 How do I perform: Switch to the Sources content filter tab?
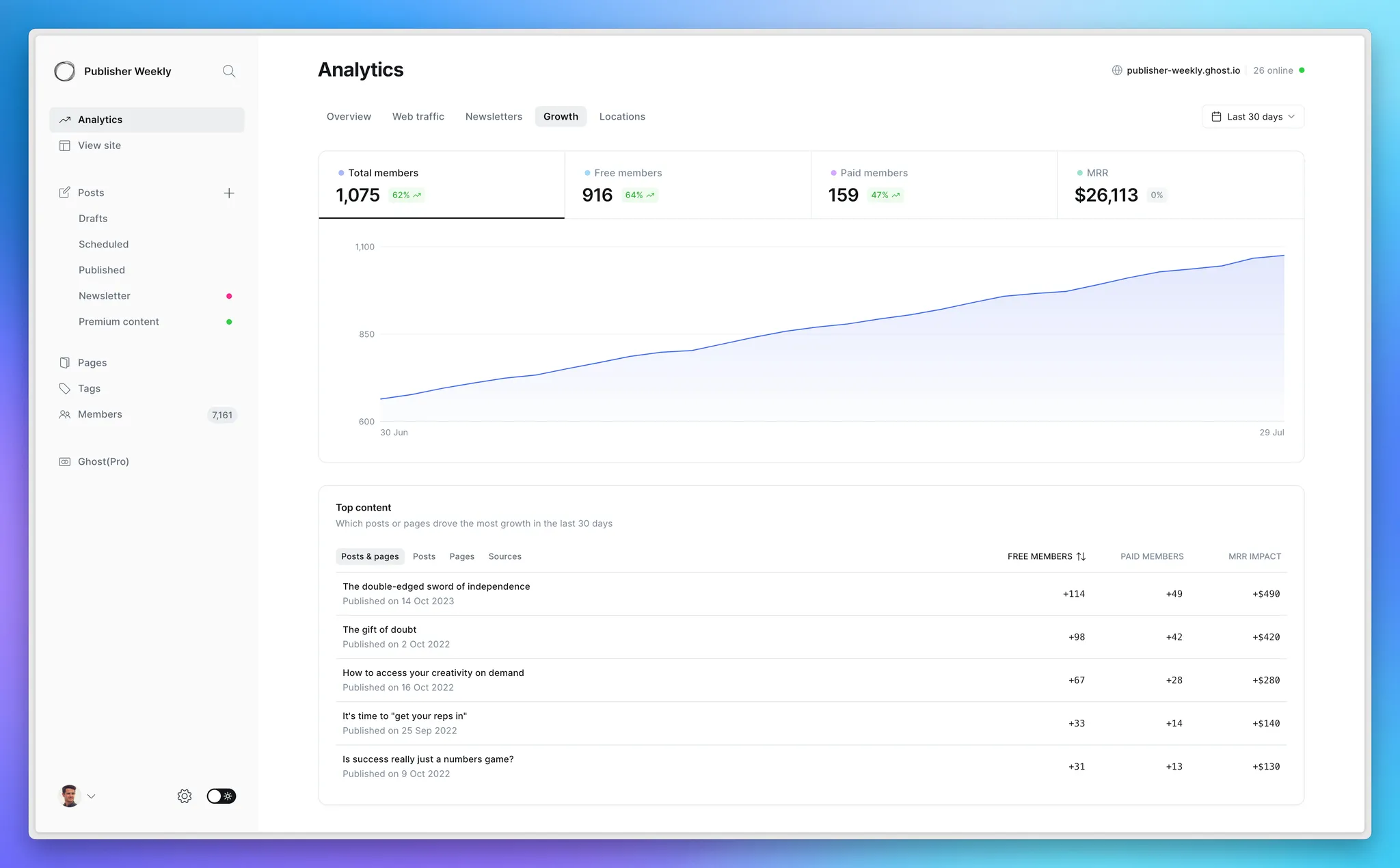[504, 556]
